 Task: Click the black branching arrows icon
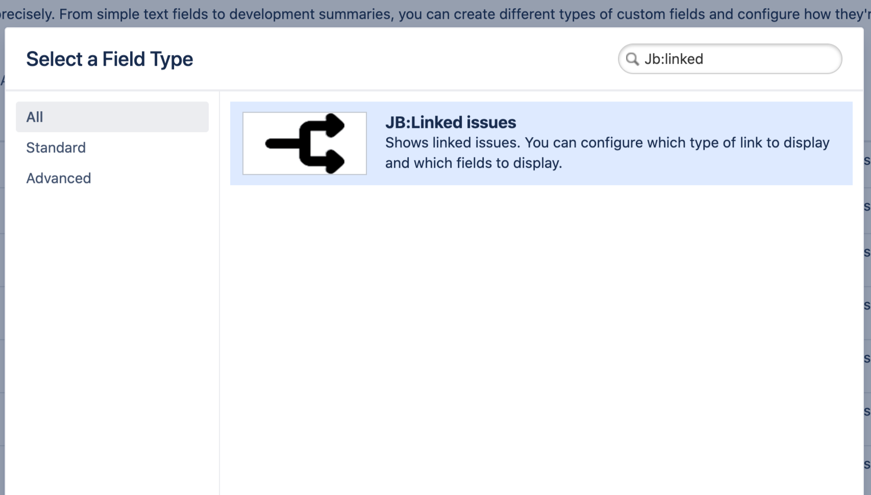pos(306,144)
